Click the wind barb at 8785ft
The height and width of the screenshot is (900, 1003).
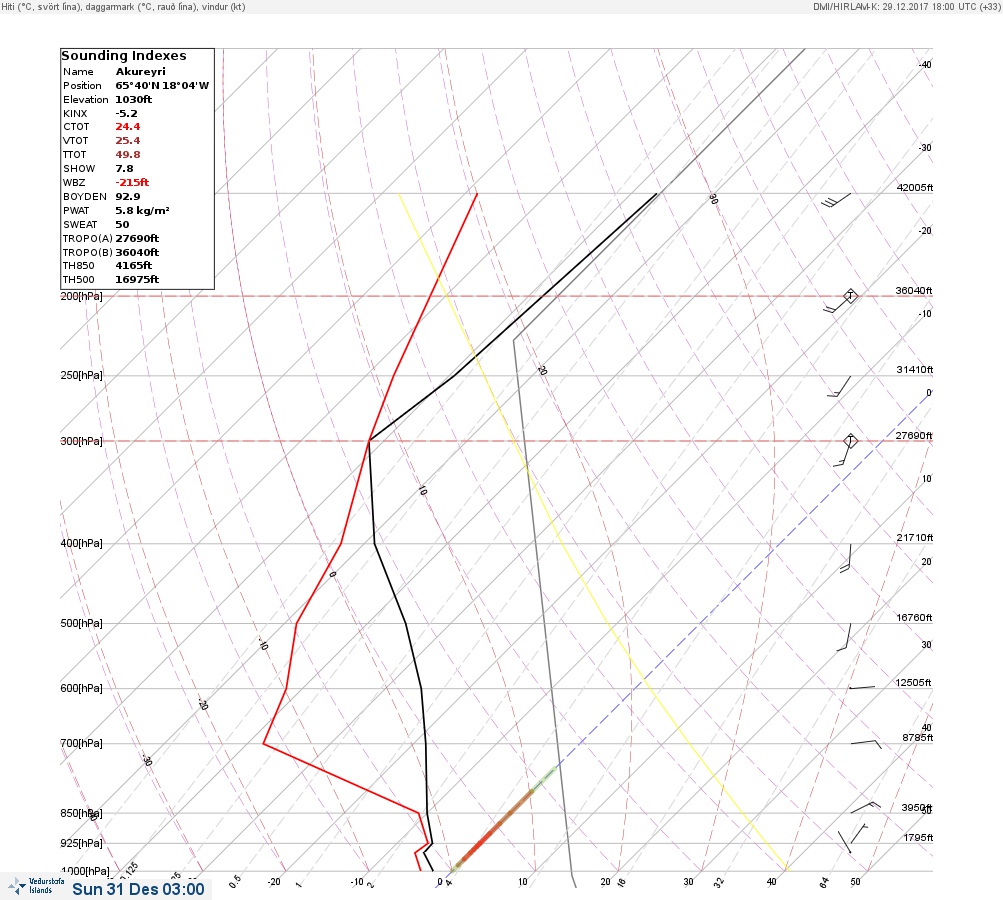coord(866,744)
